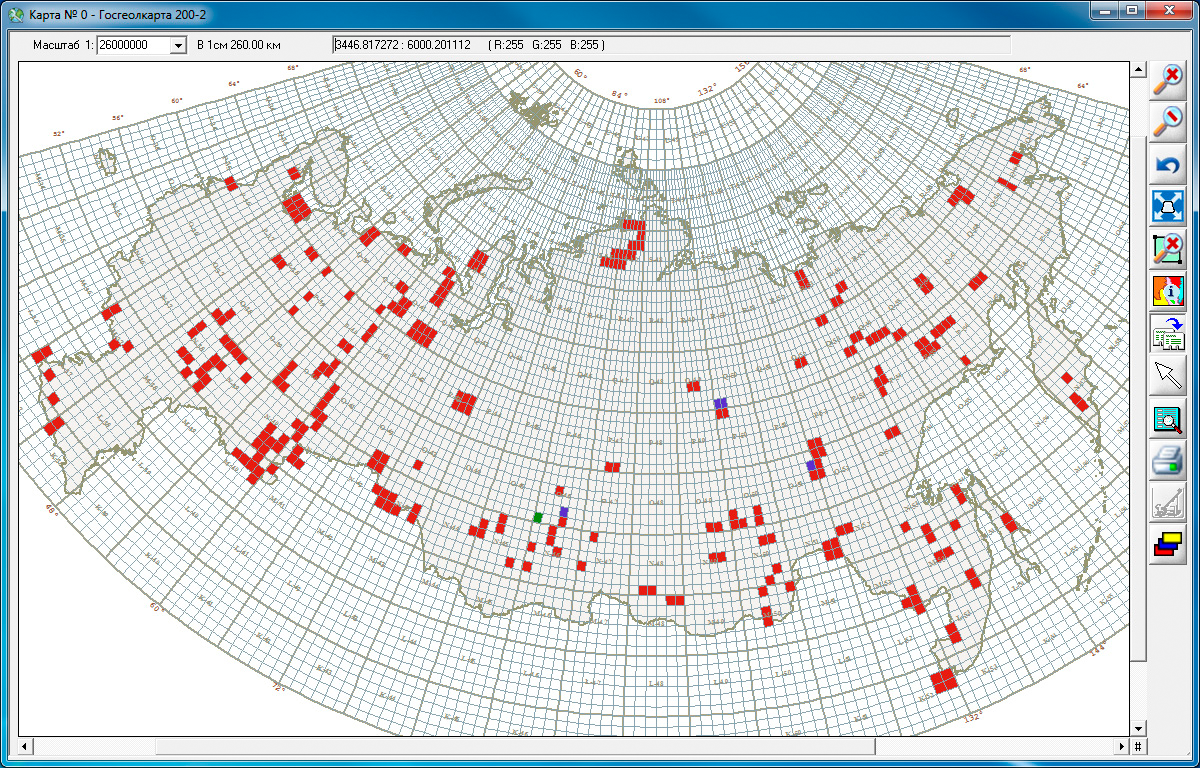Maximize the Госгеолкарта window
The height and width of the screenshot is (768, 1200).
pyautogui.click(x=1132, y=9)
